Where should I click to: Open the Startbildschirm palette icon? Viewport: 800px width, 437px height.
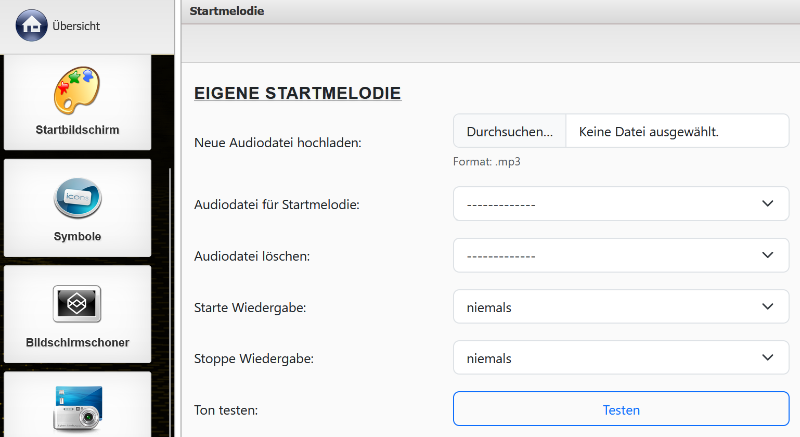coord(77,90)
